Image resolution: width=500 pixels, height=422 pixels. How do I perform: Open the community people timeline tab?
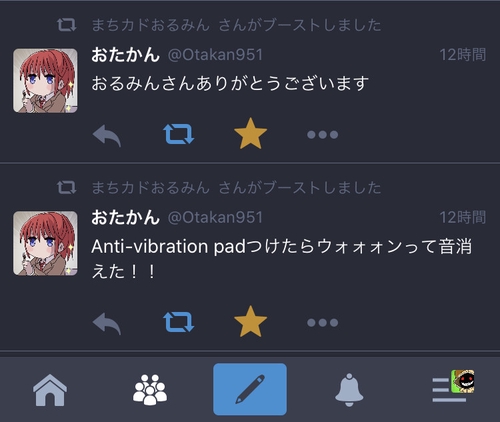pos(150,389)
